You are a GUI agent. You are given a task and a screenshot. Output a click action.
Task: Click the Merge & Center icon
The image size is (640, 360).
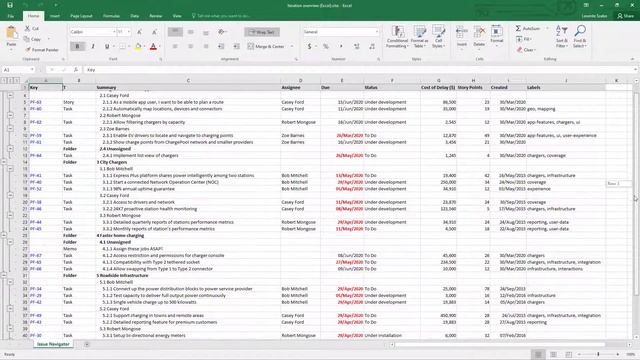[251, 47]
